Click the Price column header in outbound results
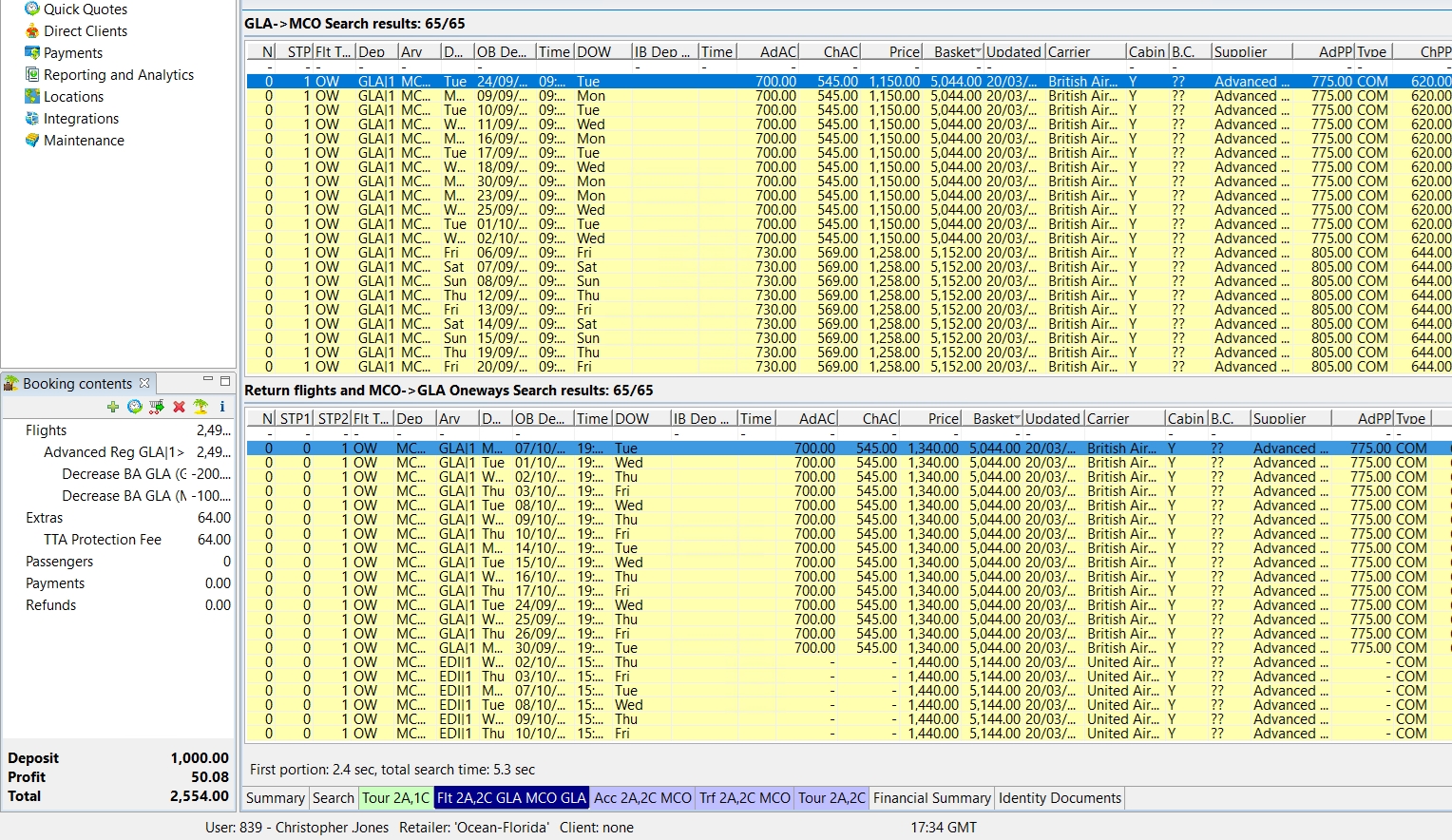 [904, 52]
